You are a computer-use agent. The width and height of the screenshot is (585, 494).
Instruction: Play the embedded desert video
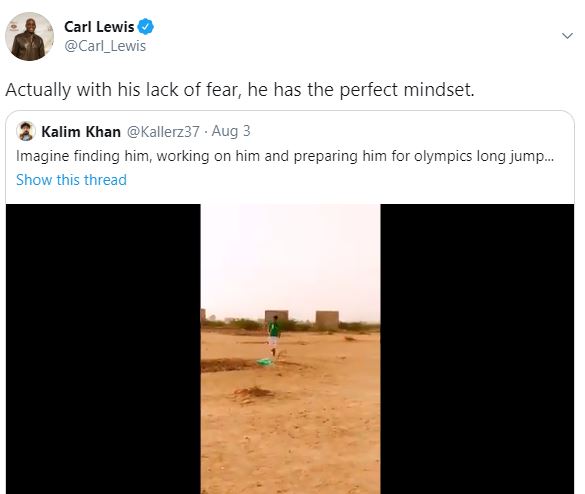tap(290, 349)
